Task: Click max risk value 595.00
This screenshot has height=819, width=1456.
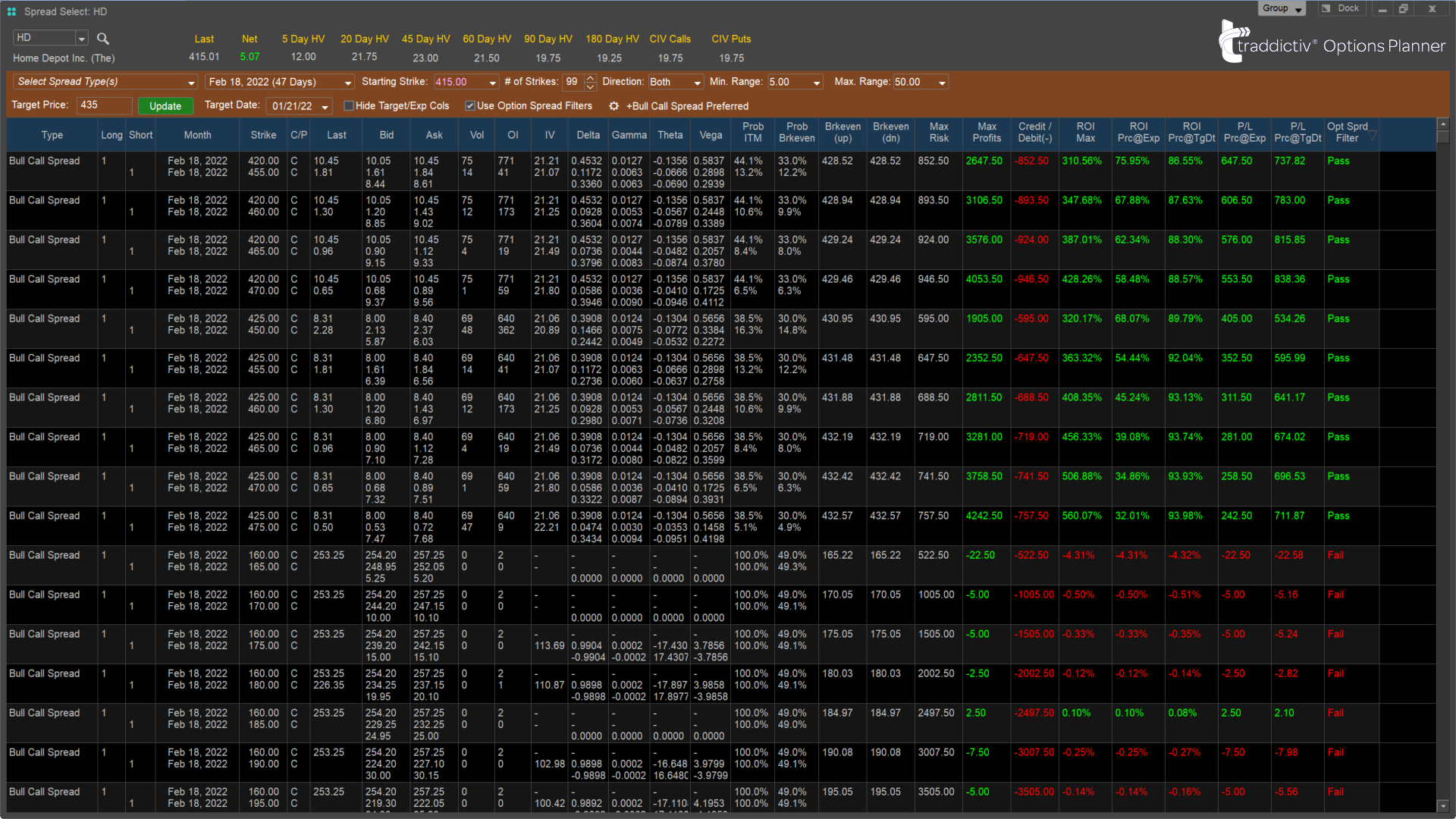Action: [933, 318]
